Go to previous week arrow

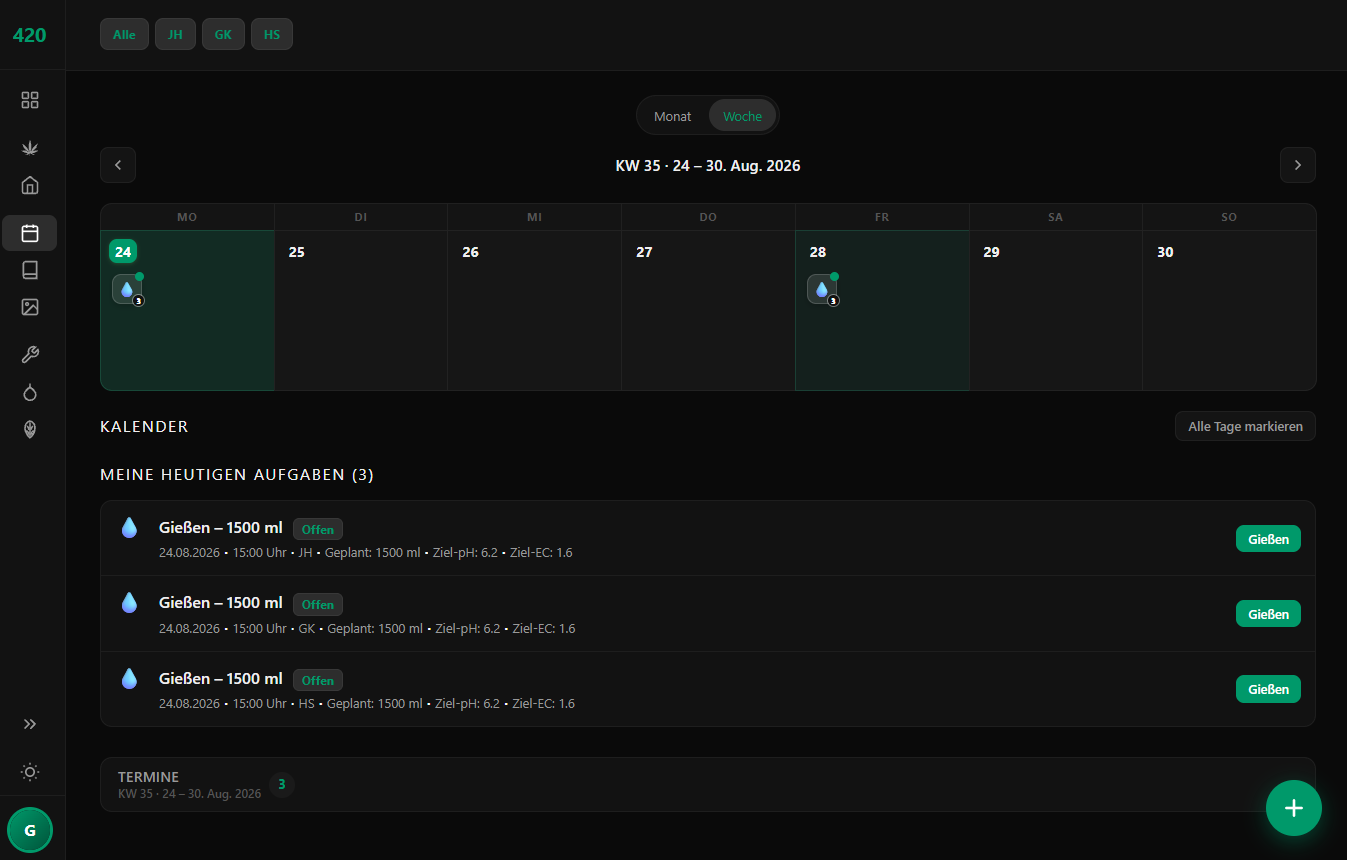(118, 165)
